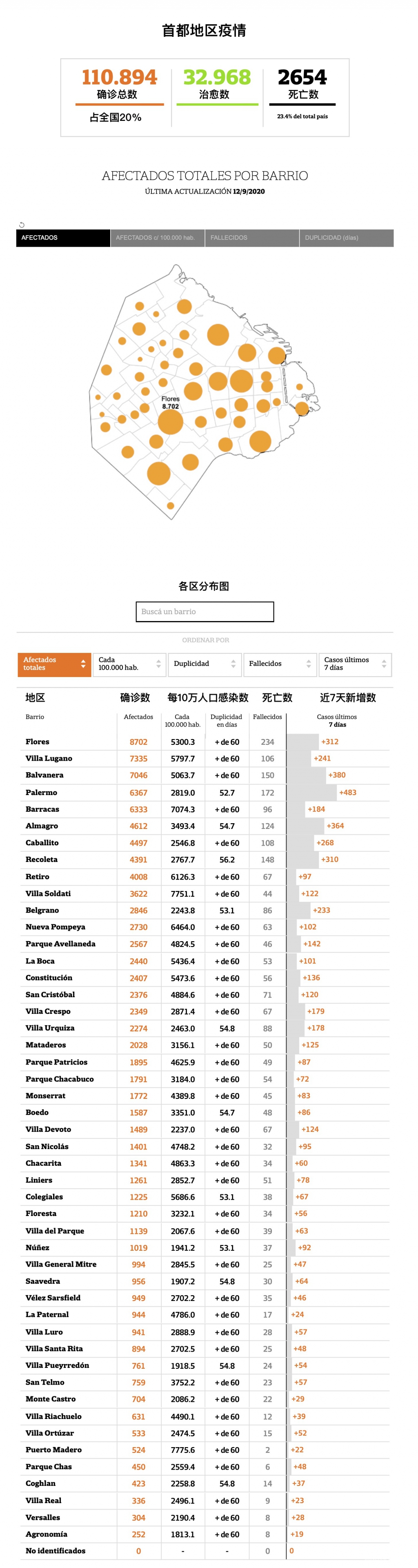
Task: Click the reload icon above the tabs
Action: pyautogui.click(x=22, y=225)
